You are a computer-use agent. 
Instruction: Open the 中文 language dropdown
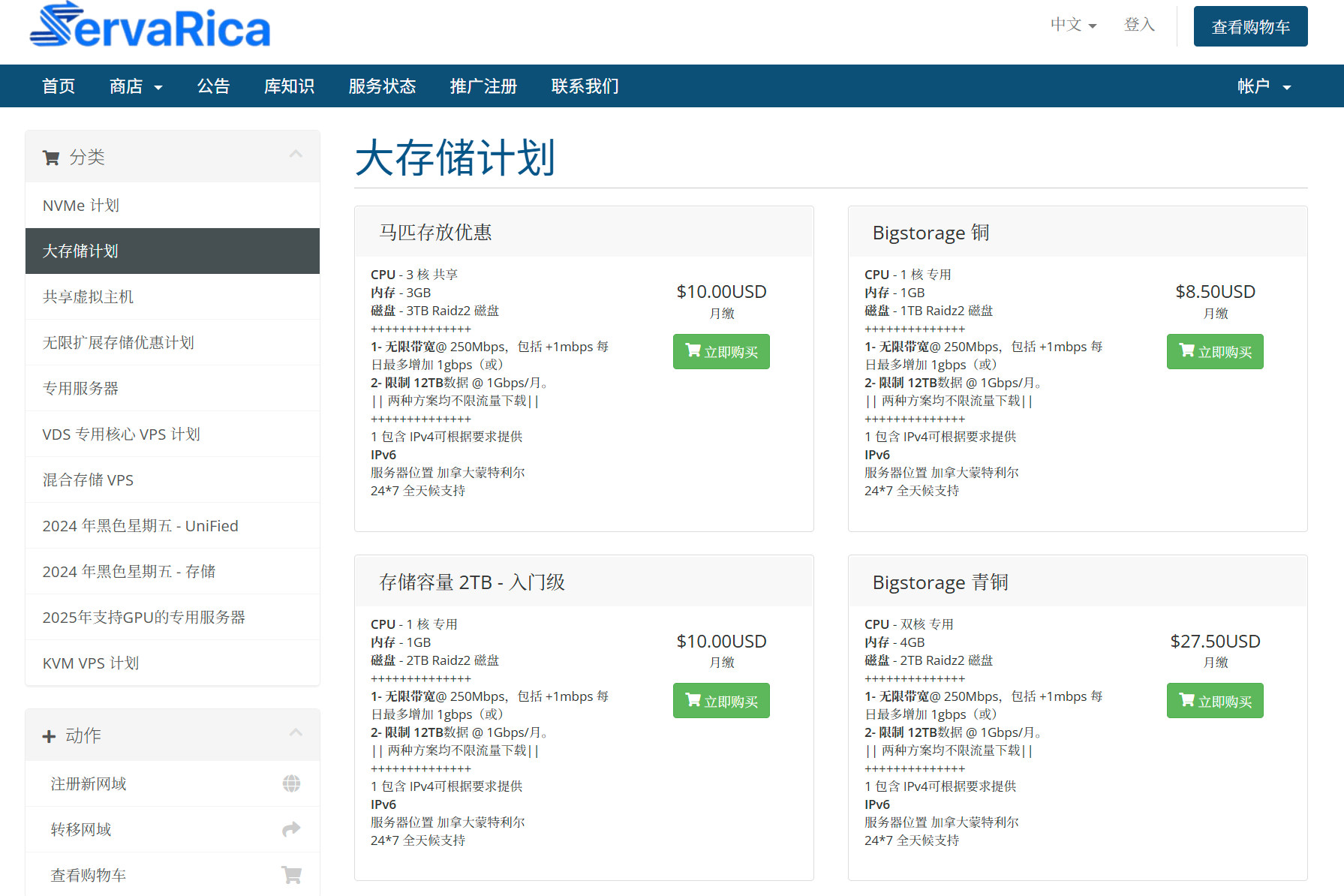click(1073, 25)
